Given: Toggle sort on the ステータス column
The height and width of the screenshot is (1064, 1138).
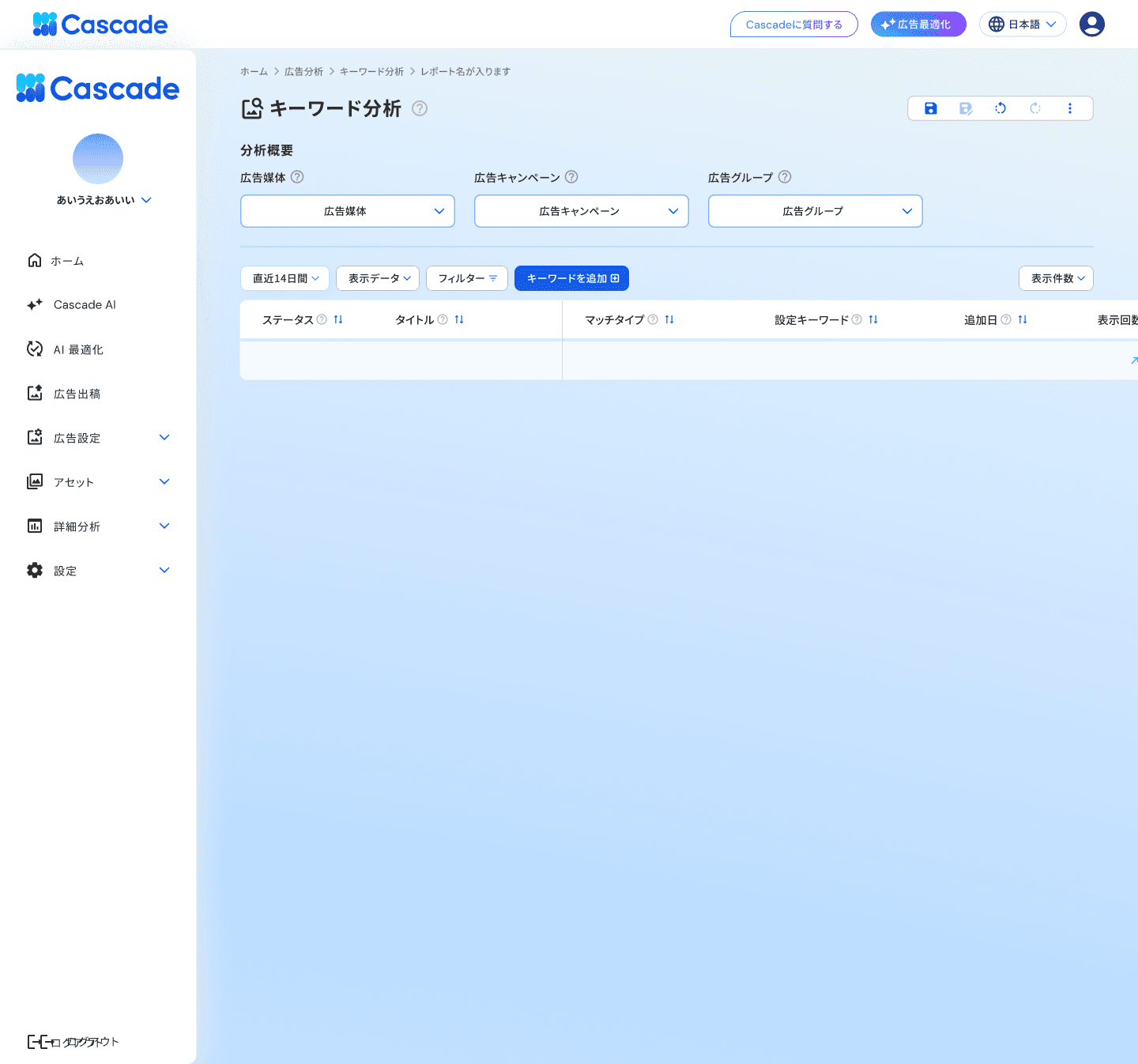Looking at the screenshot, I should (x=337, y=319).
